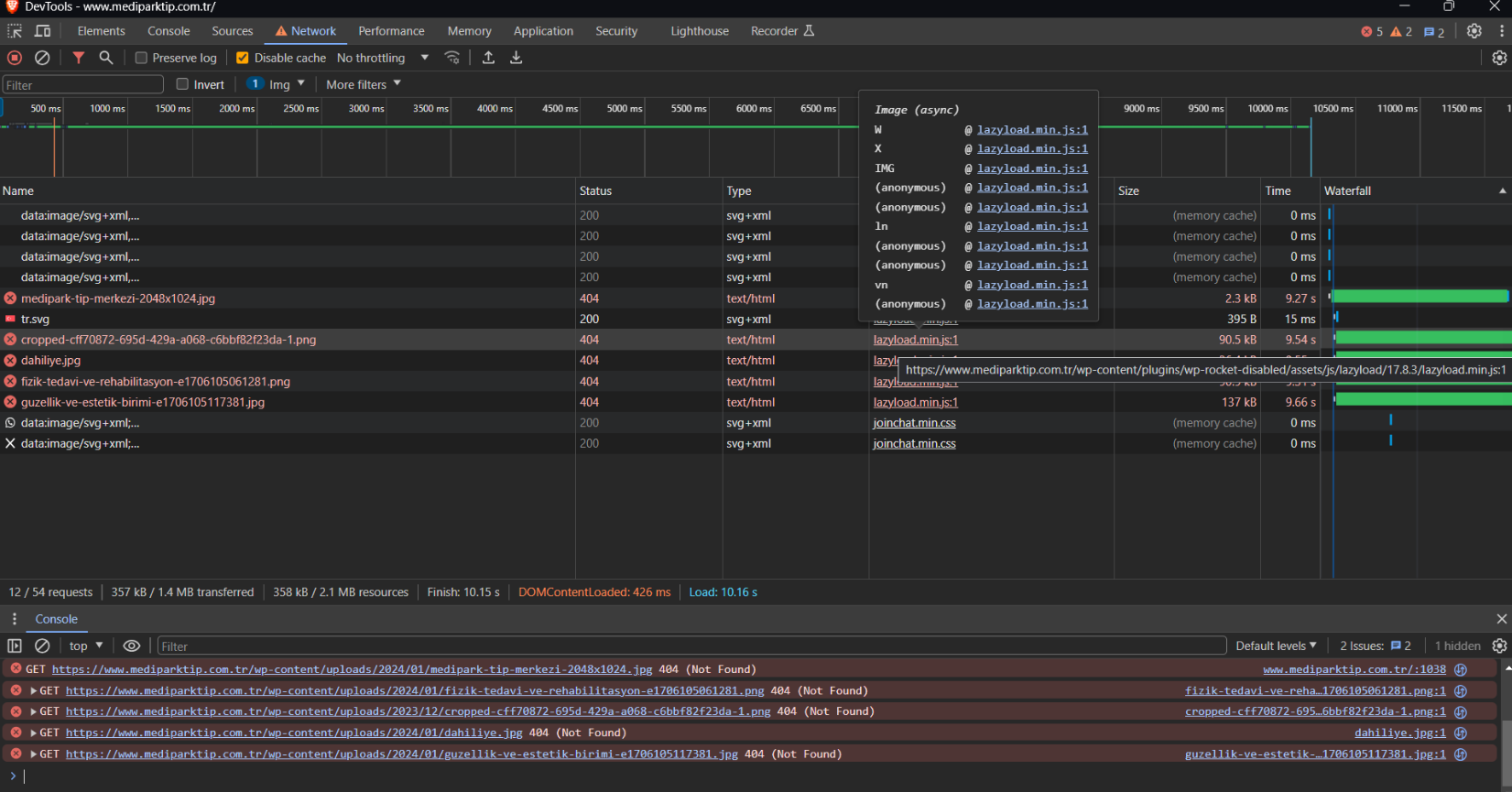Sort requests by Status column header
The width and height of the screenshot is (1512, 792).
(x=648, y=190)
